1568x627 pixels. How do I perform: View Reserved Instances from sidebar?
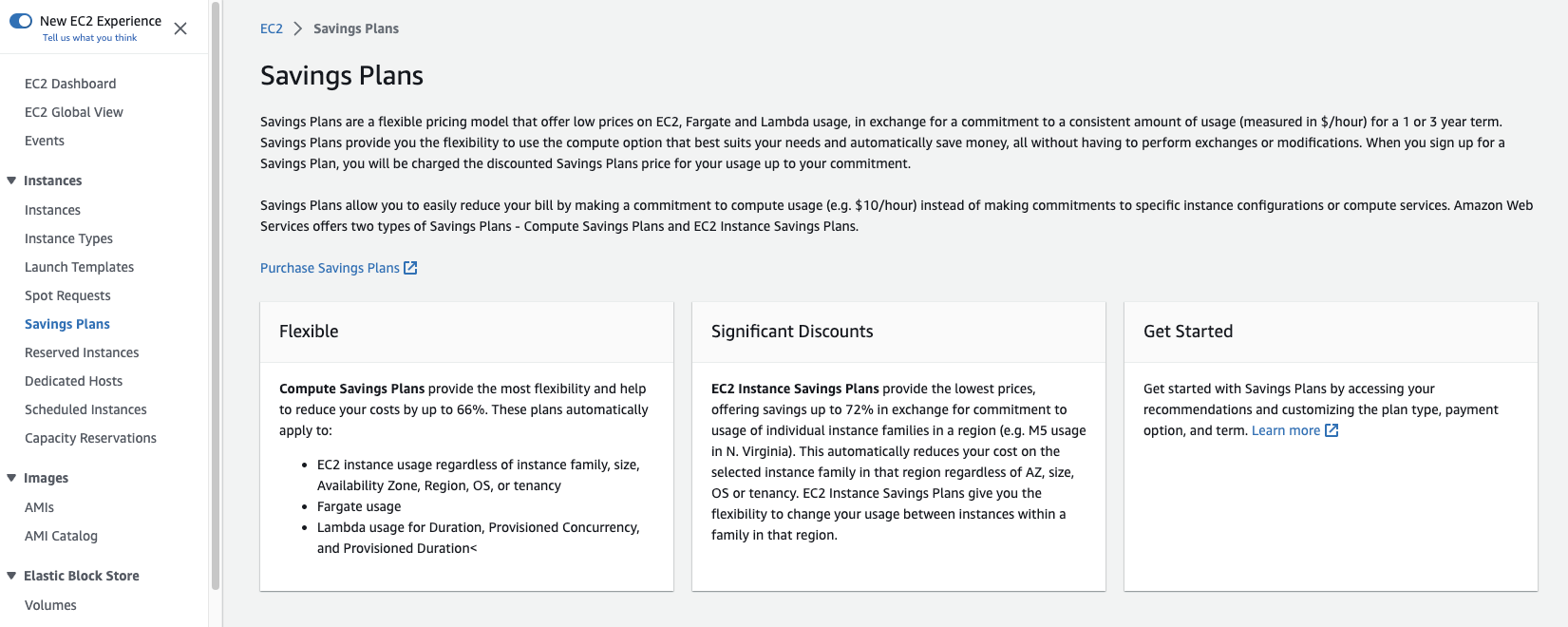click(x=82, y=351)
